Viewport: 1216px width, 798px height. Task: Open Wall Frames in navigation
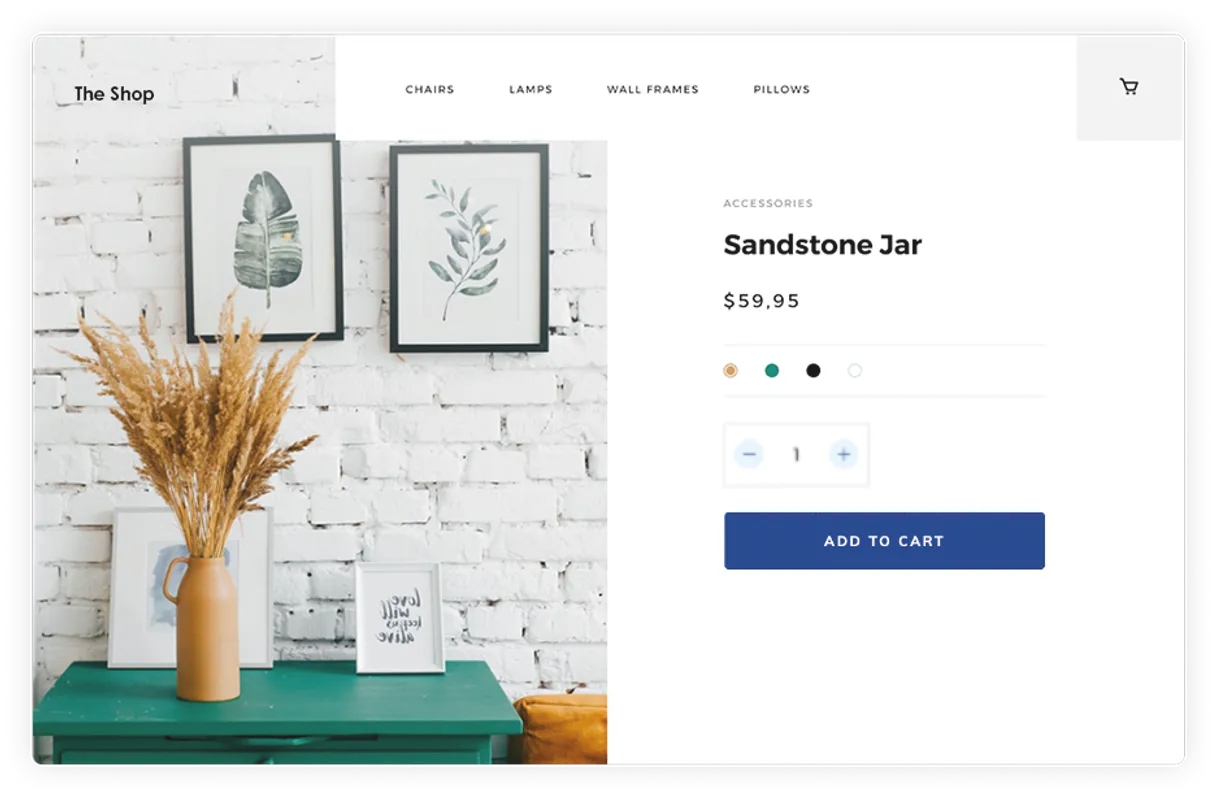[653, 89]
